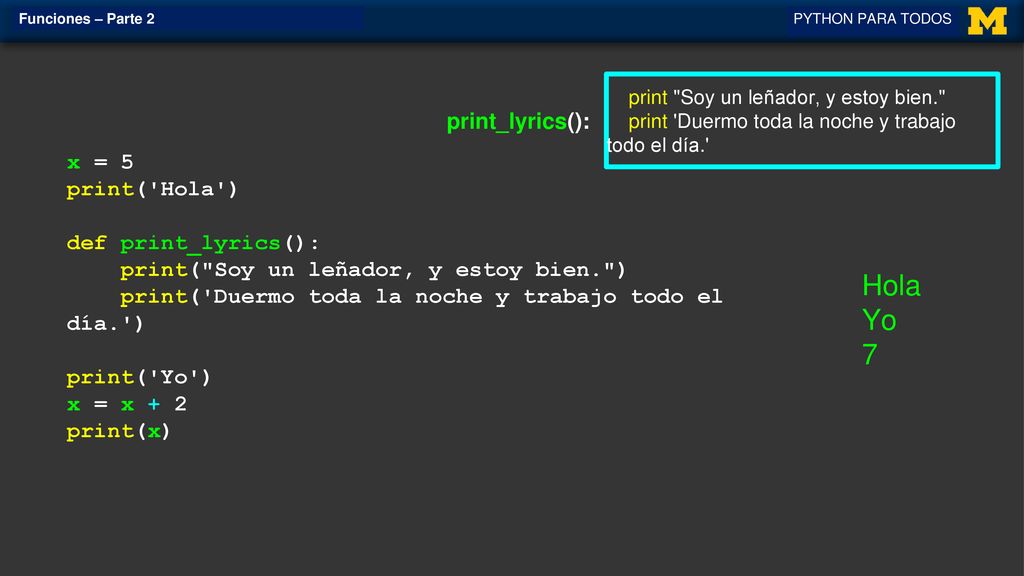This screenshot has width=1024, height=576.
Task: Click the print("Soy un leñador, y estoy bien.") line
Action: click(x=373, y=270)
